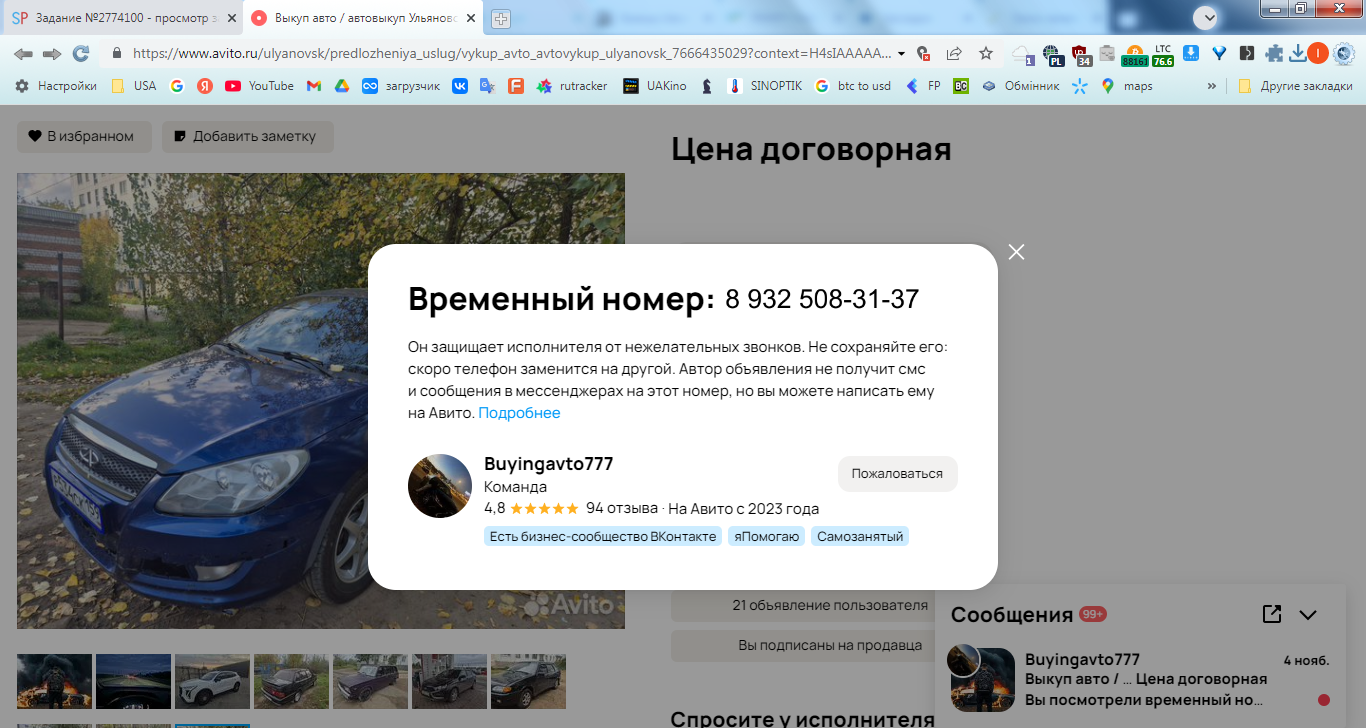
Task: Open the PL globe proxy extension
Action: pos(1052,55)
